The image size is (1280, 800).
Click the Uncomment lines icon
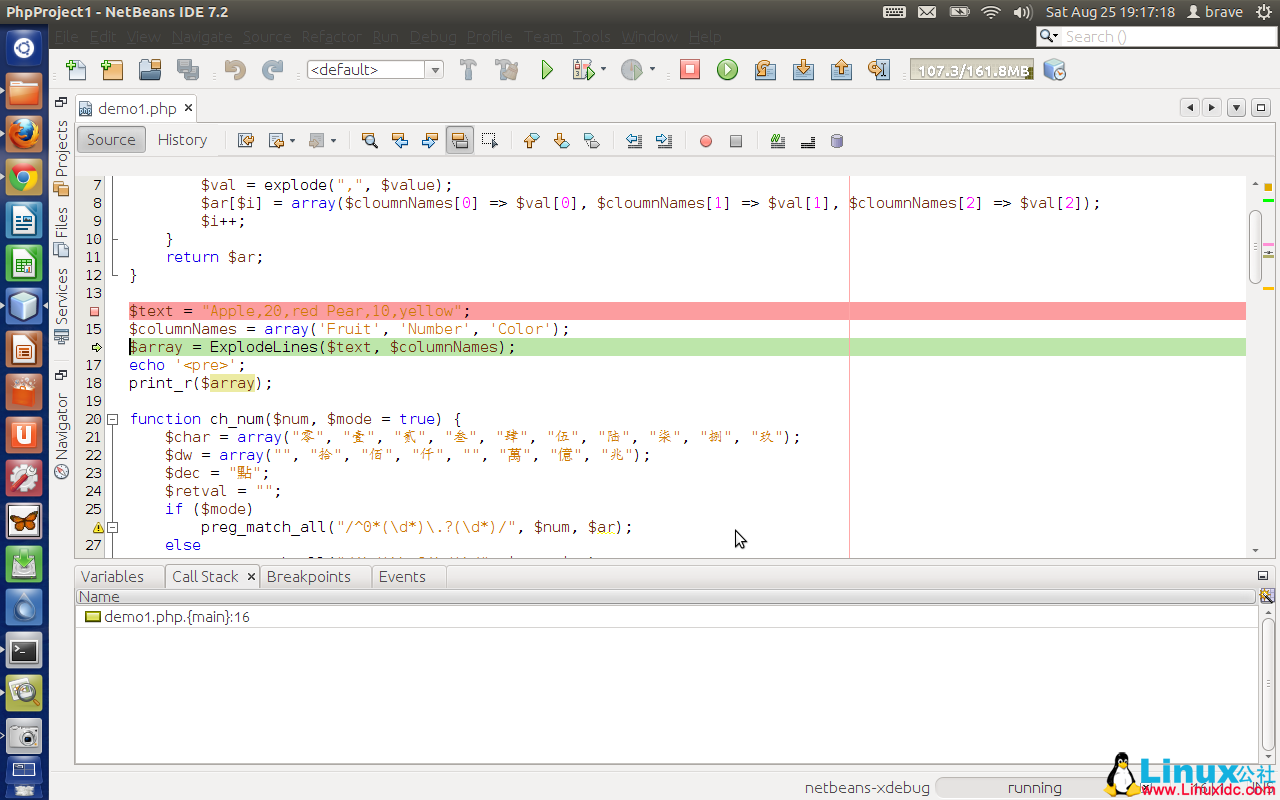[x=808, y=141]
